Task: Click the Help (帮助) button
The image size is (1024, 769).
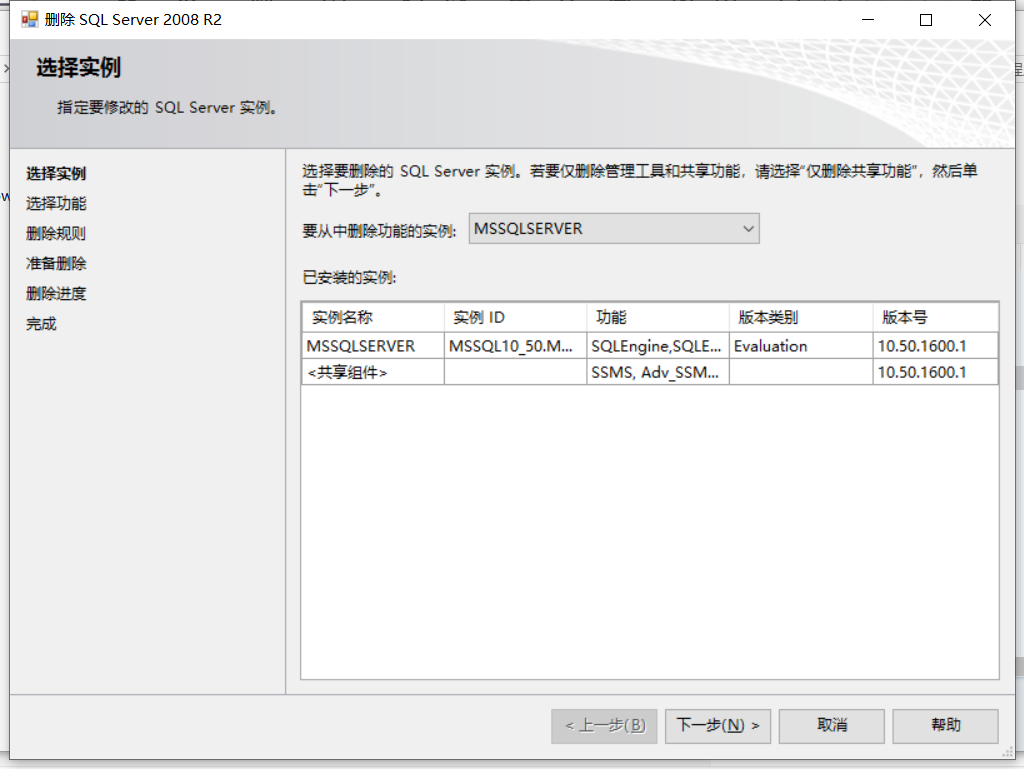Action: 945,726
